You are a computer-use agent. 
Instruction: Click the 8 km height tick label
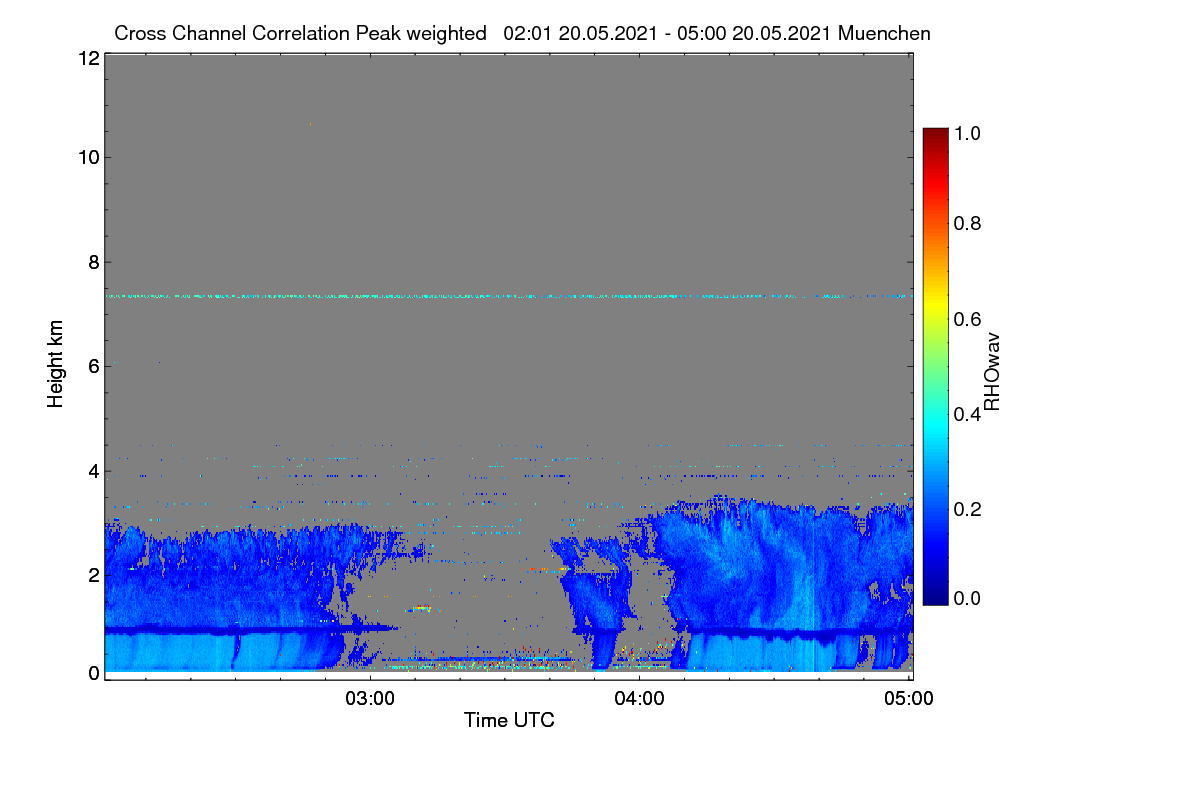click(94, 263)
